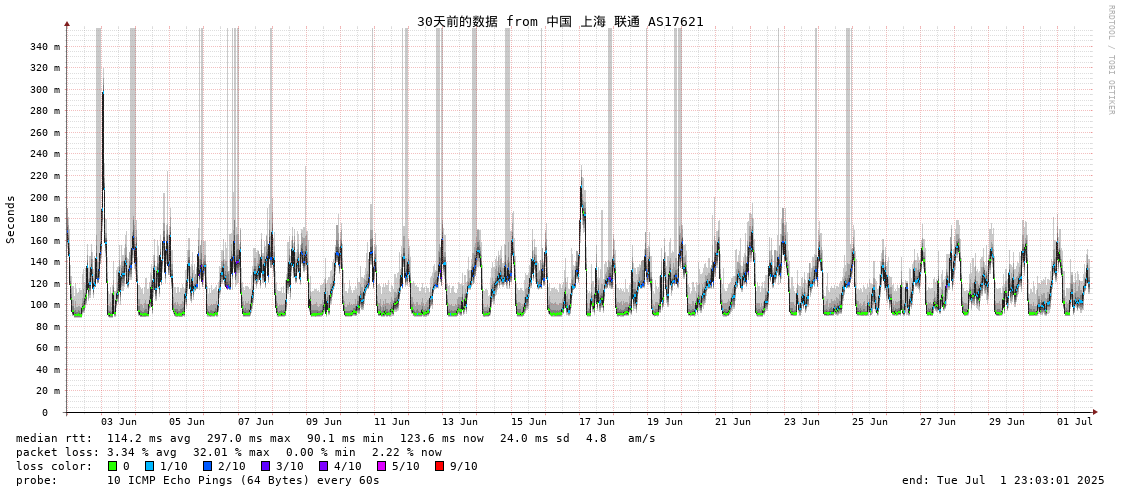Click the "3.34 % avg" packet loss value
The height and width of the screenshot is (494, 1121).
(x=142, y=452)
